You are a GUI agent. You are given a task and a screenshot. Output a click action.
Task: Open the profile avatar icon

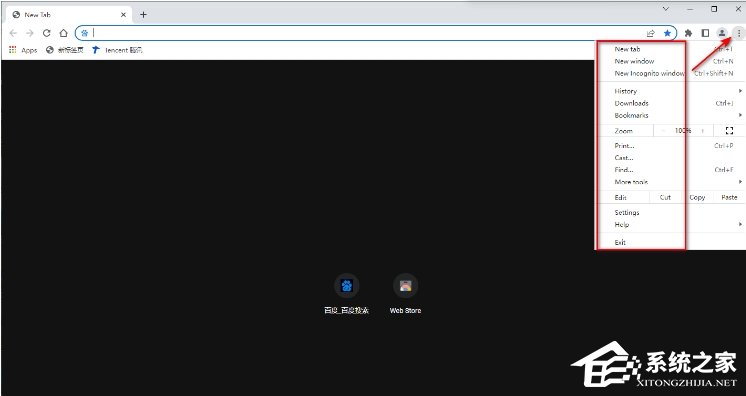point(722,33)
